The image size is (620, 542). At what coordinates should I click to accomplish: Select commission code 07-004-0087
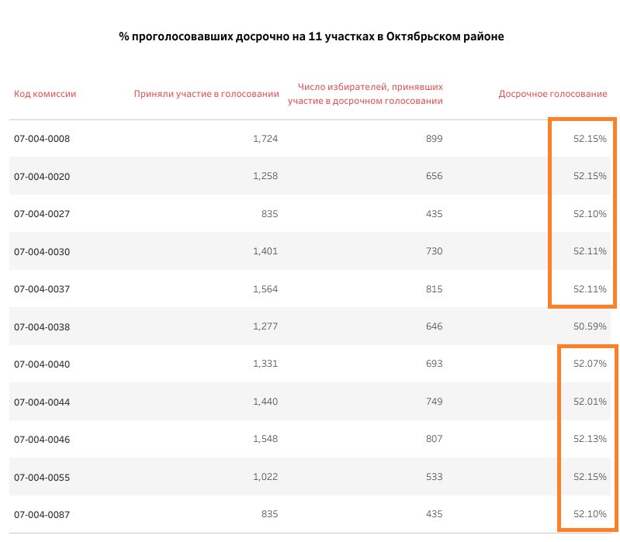pyautogui.click(x=42, y=515)
